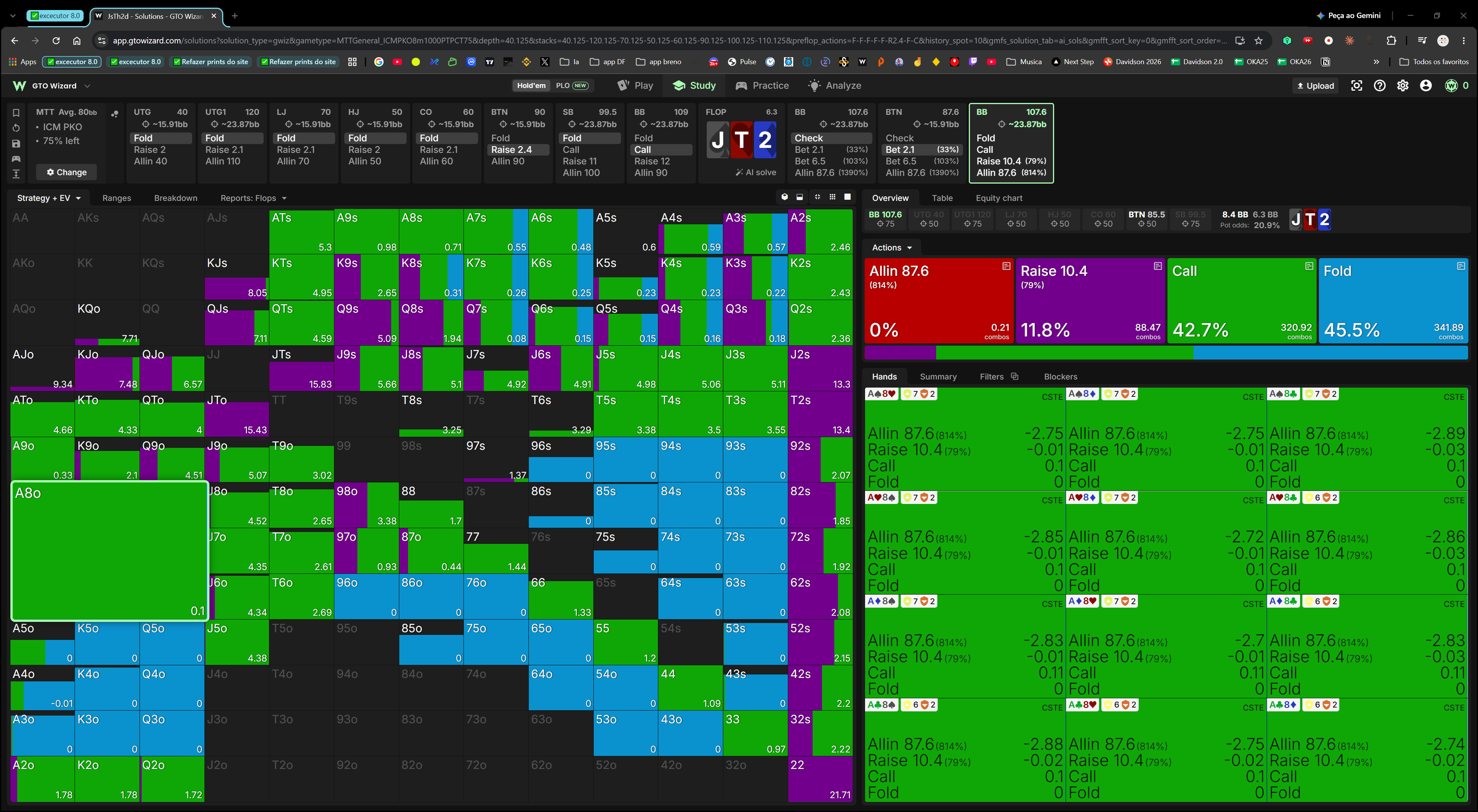Click the Change settings button
The width and height of the screenshot is (1478, 812).
point(66,172)
